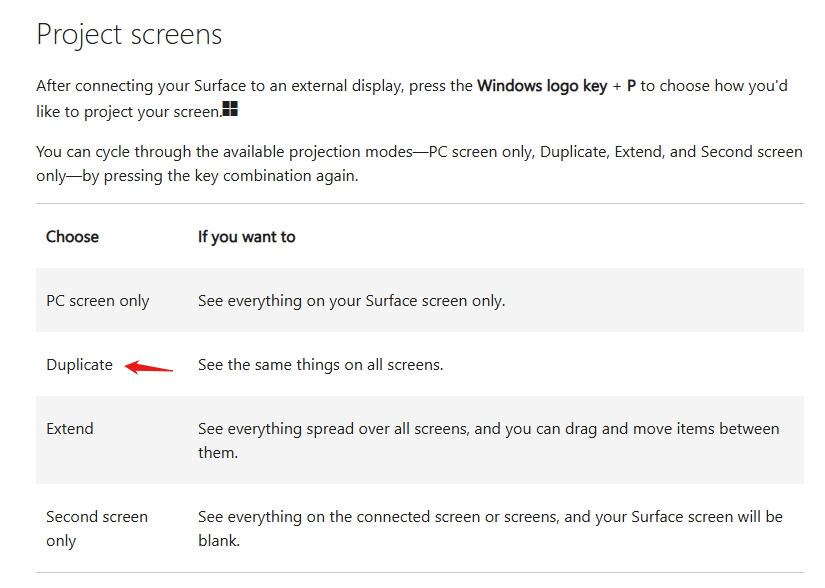The image size is (825, 588).
Task: Click the sentence beginning 'After connecting your Surface'
Action: pos(411,98)
